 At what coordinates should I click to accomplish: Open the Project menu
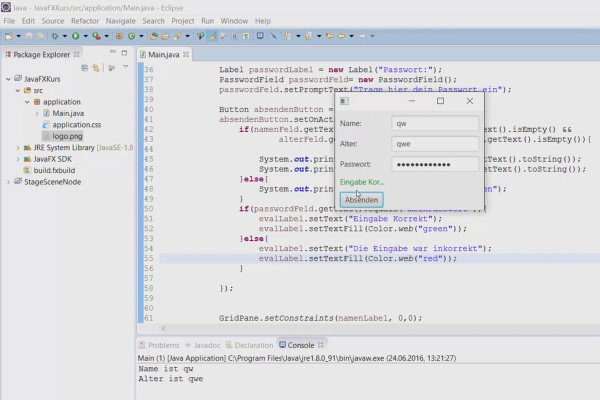(183, 21)
